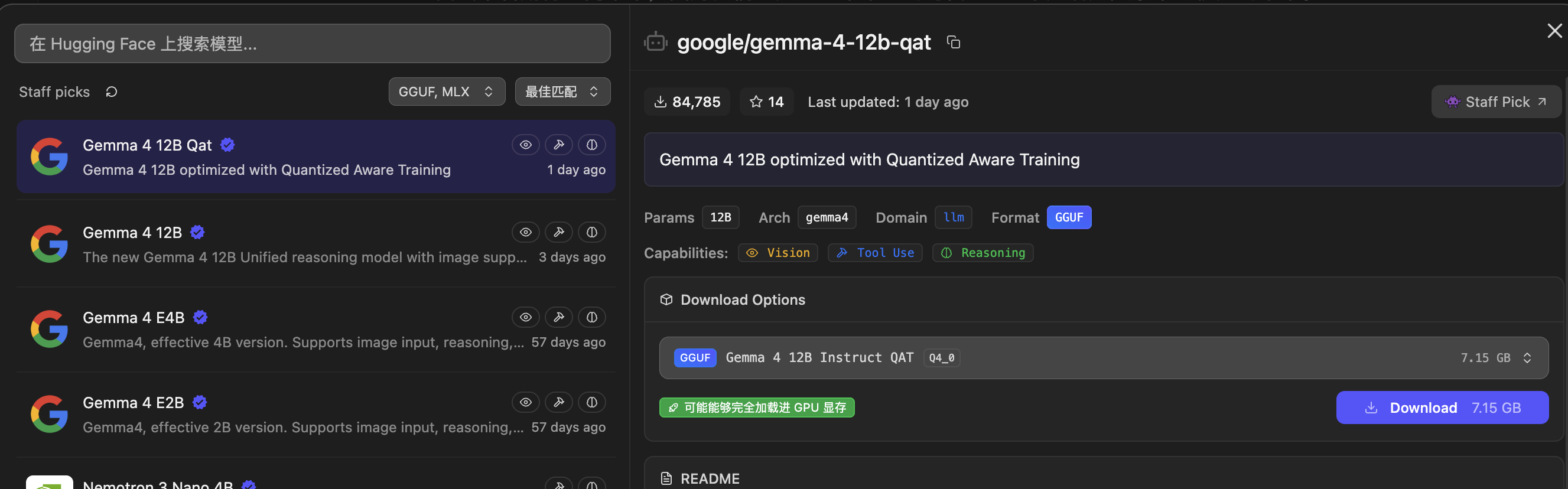This screenshot has width=1568, height=489.
Task: Select the Gemma 4 12B model entry
Action: (x=316, y=244)
